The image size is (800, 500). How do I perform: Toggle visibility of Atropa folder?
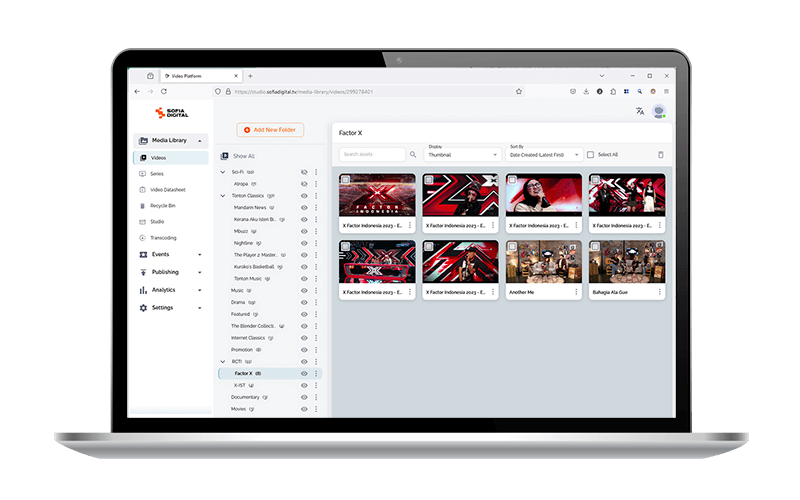(x=304, y=184)
